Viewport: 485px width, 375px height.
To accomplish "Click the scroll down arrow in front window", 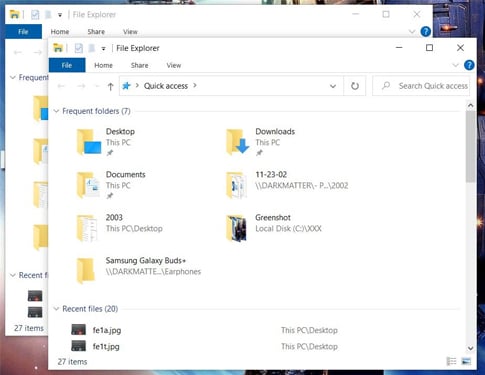I will [470, 348].
